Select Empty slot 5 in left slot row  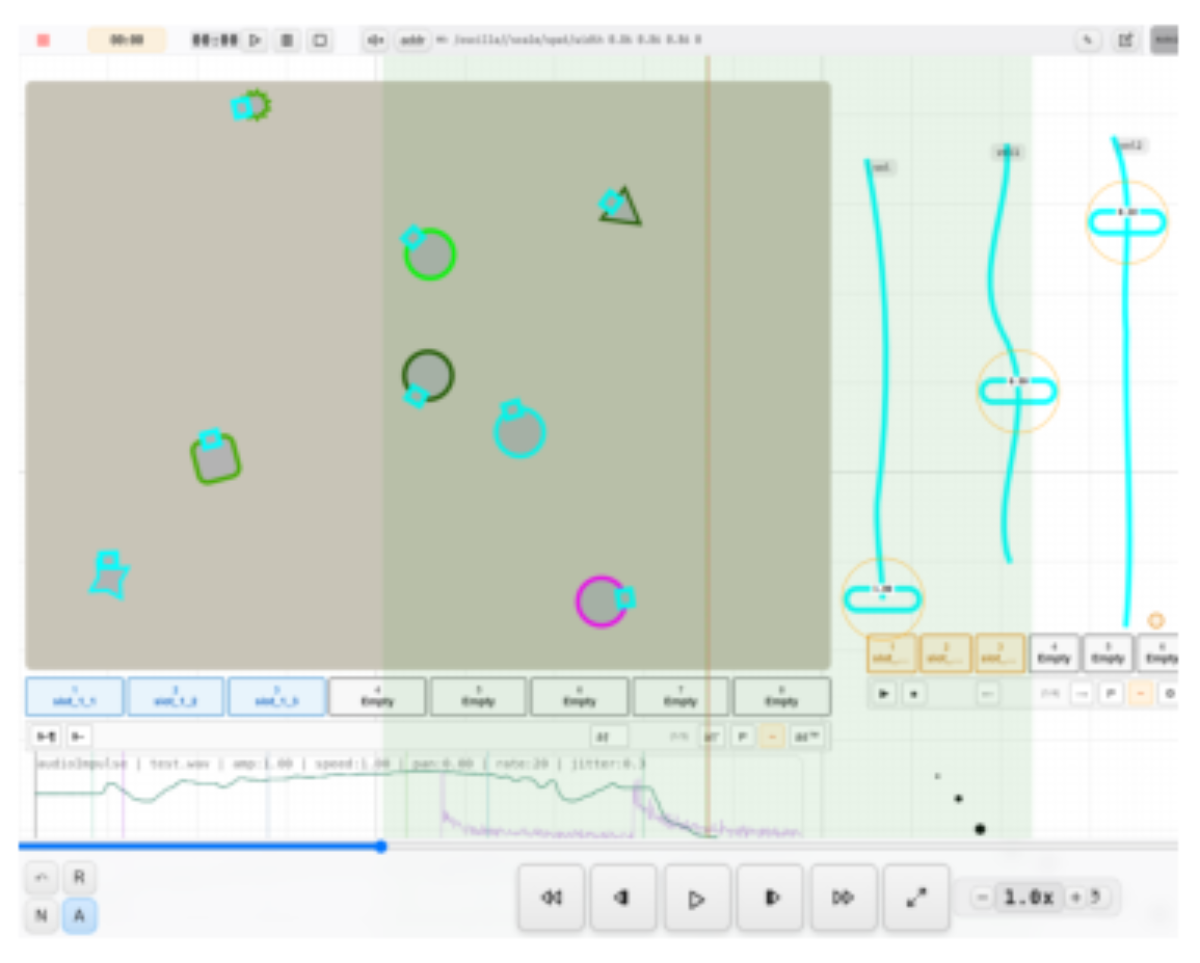point(479,697)
